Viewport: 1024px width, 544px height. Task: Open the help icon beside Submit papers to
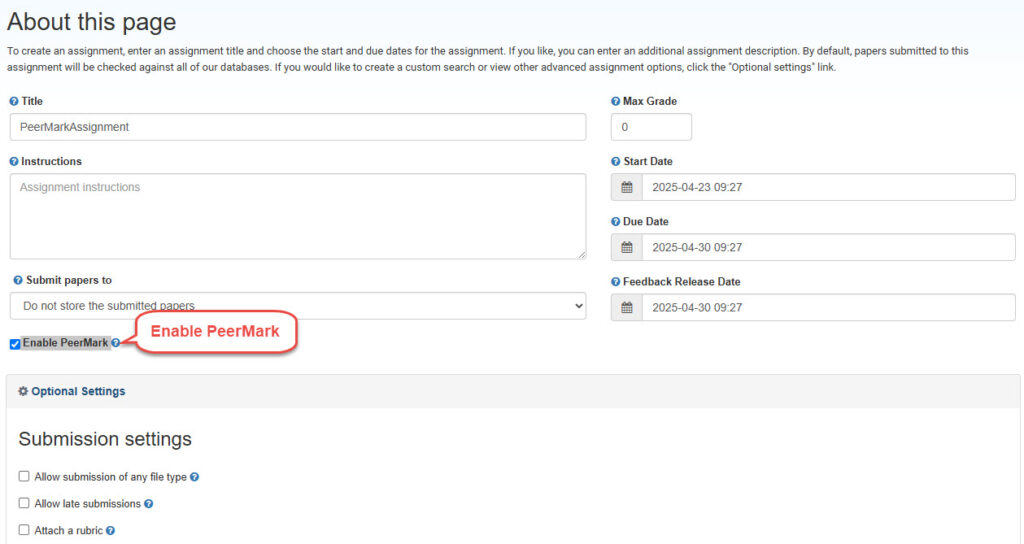18,280
